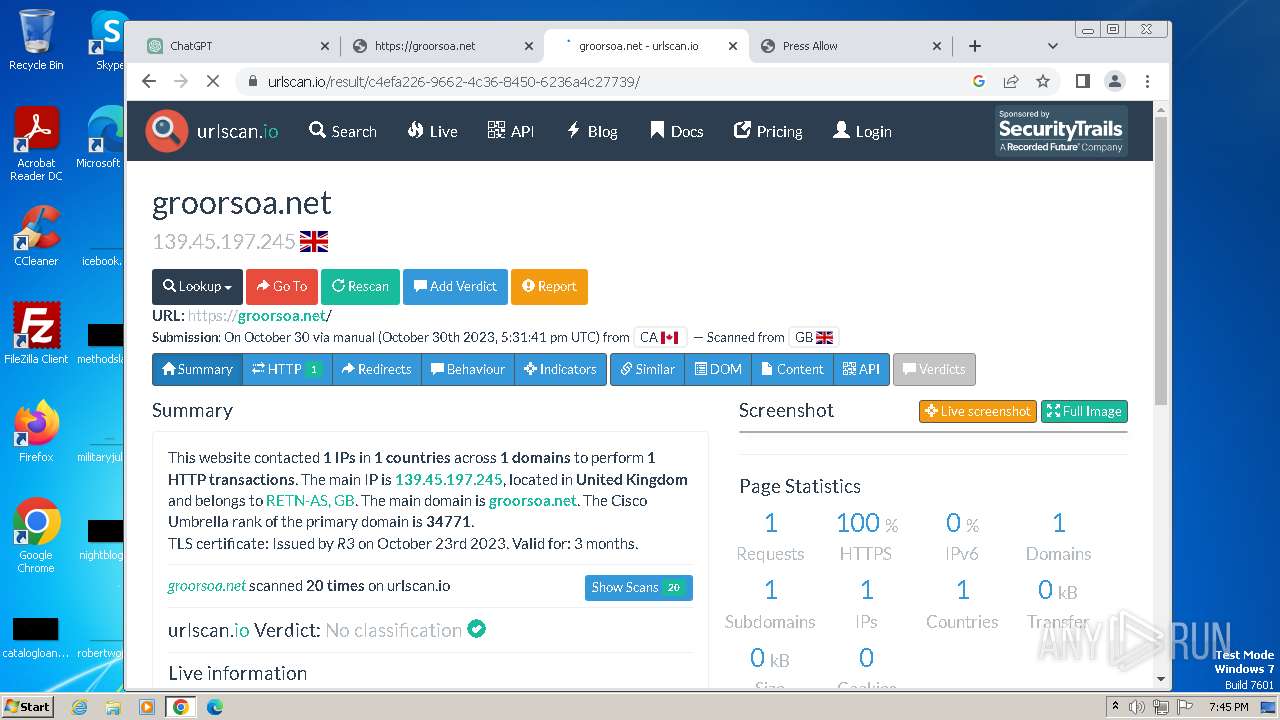Open the Search page in urlscan navbar
Viewport: 1280px width, 720px height.
pos(343,131)
